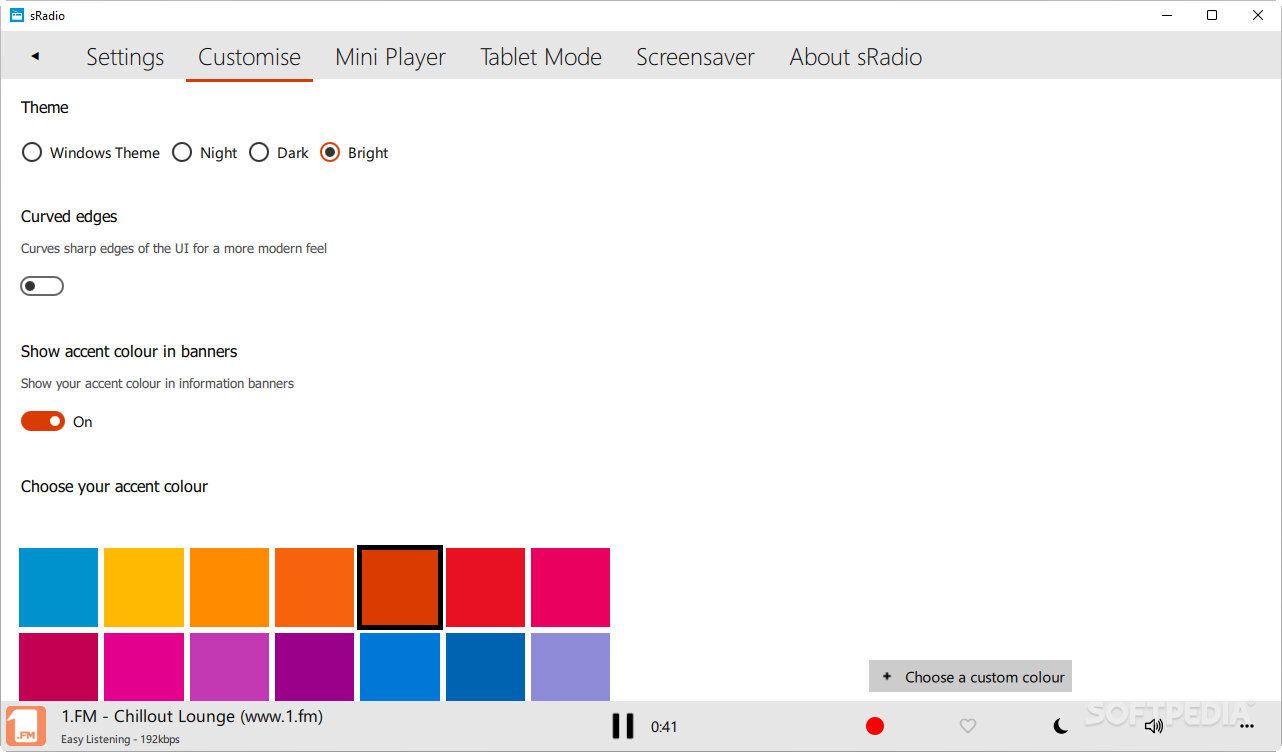The width and height of the screenshot is (1282, 752).
Task: Minimize the sRadio window
Action: click(1166, 15)
